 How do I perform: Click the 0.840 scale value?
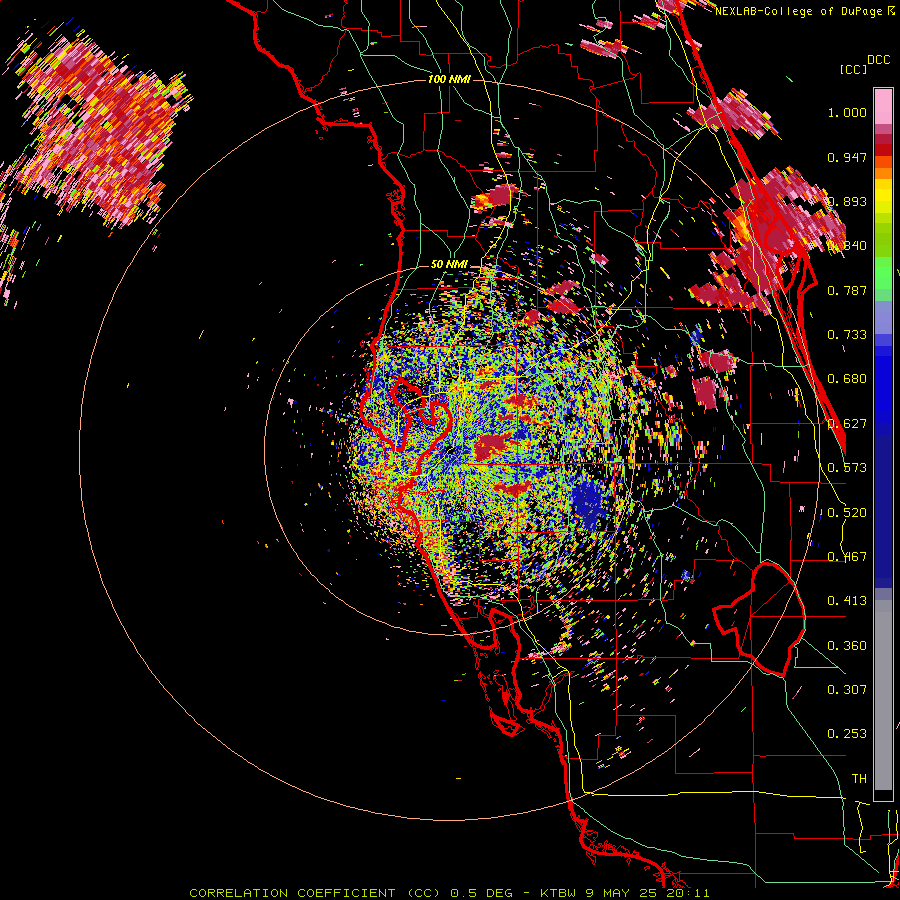click(847, 246)
